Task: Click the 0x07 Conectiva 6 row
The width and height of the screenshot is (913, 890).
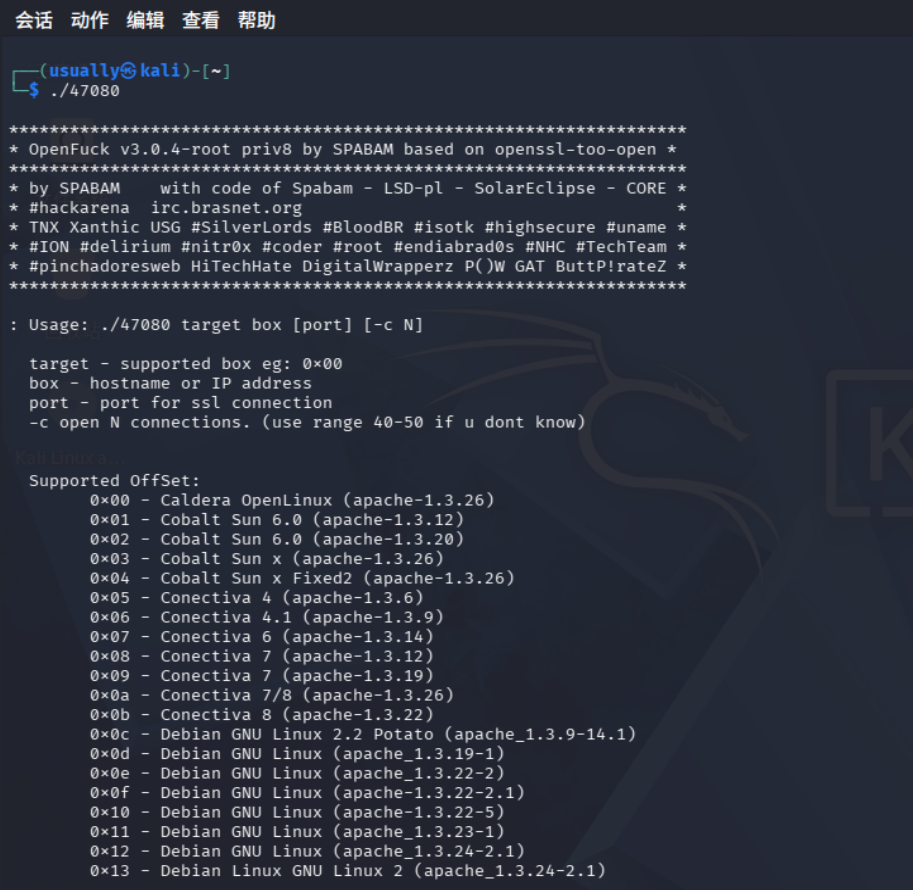Action: (x=262, y=637)
